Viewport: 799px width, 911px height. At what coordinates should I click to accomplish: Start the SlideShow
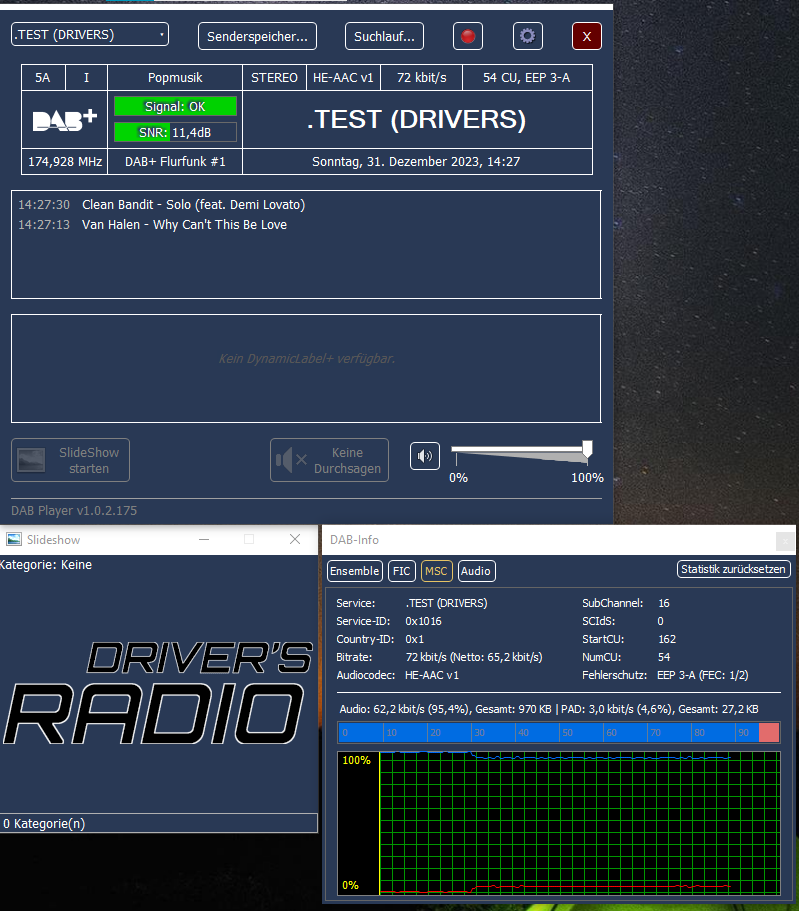click(70, 460)
